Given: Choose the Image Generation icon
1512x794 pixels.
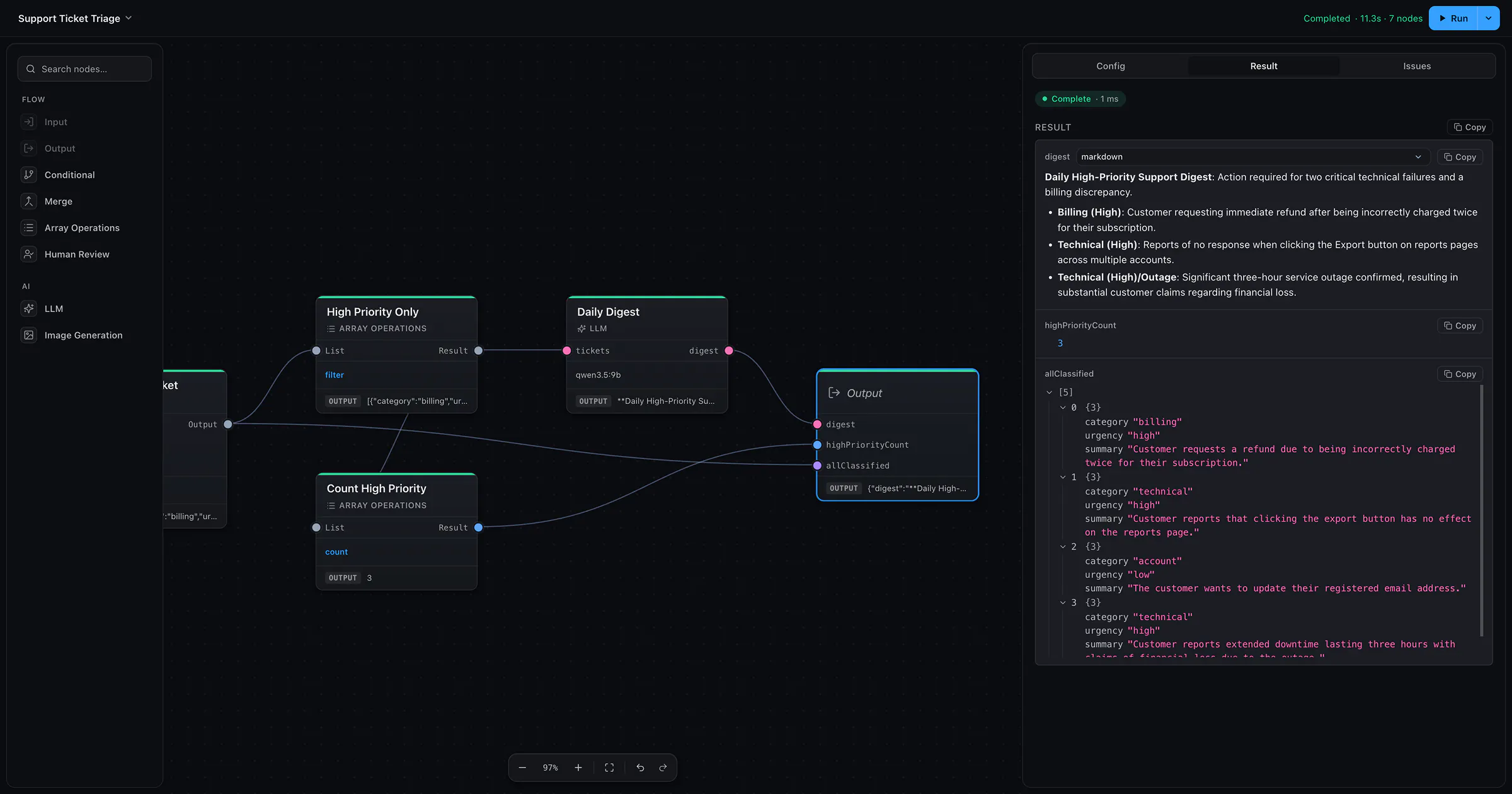Looking at the screenshot, I should coord(28,335).
